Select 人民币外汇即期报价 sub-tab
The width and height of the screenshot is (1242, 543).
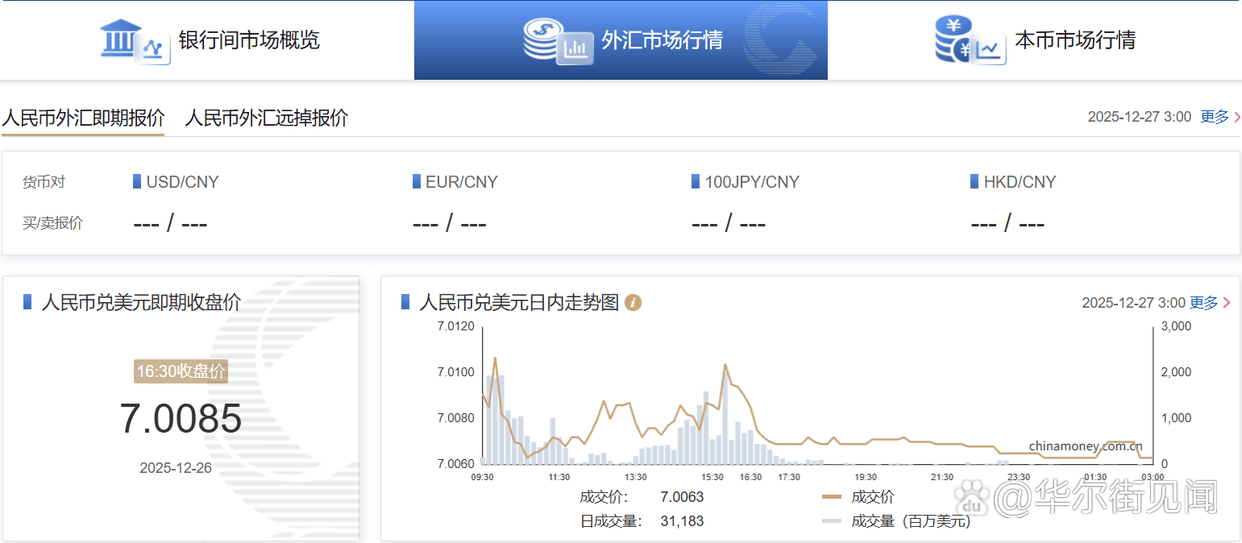click(x=83, y=118)
